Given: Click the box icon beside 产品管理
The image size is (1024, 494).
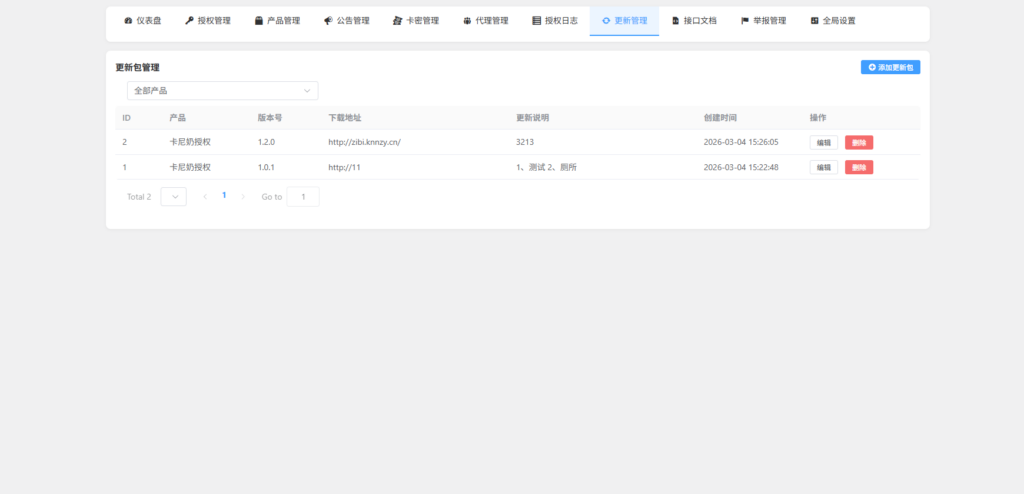Looking at the screenshot, I should click(x=259, y=21).
